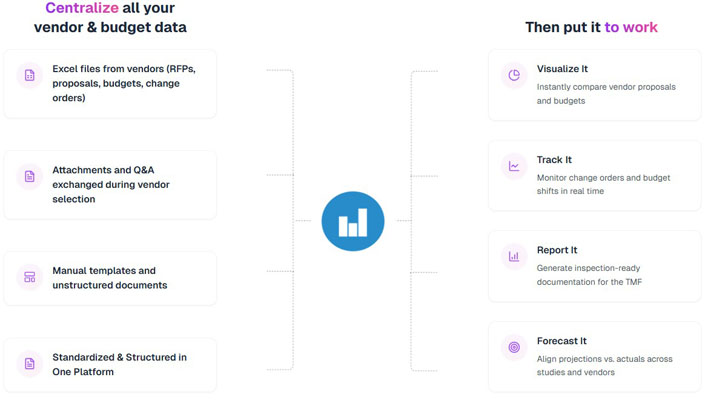Screen dimensions: 705x400
Task: Select the Track It heading
Action: tap(554, 160)
